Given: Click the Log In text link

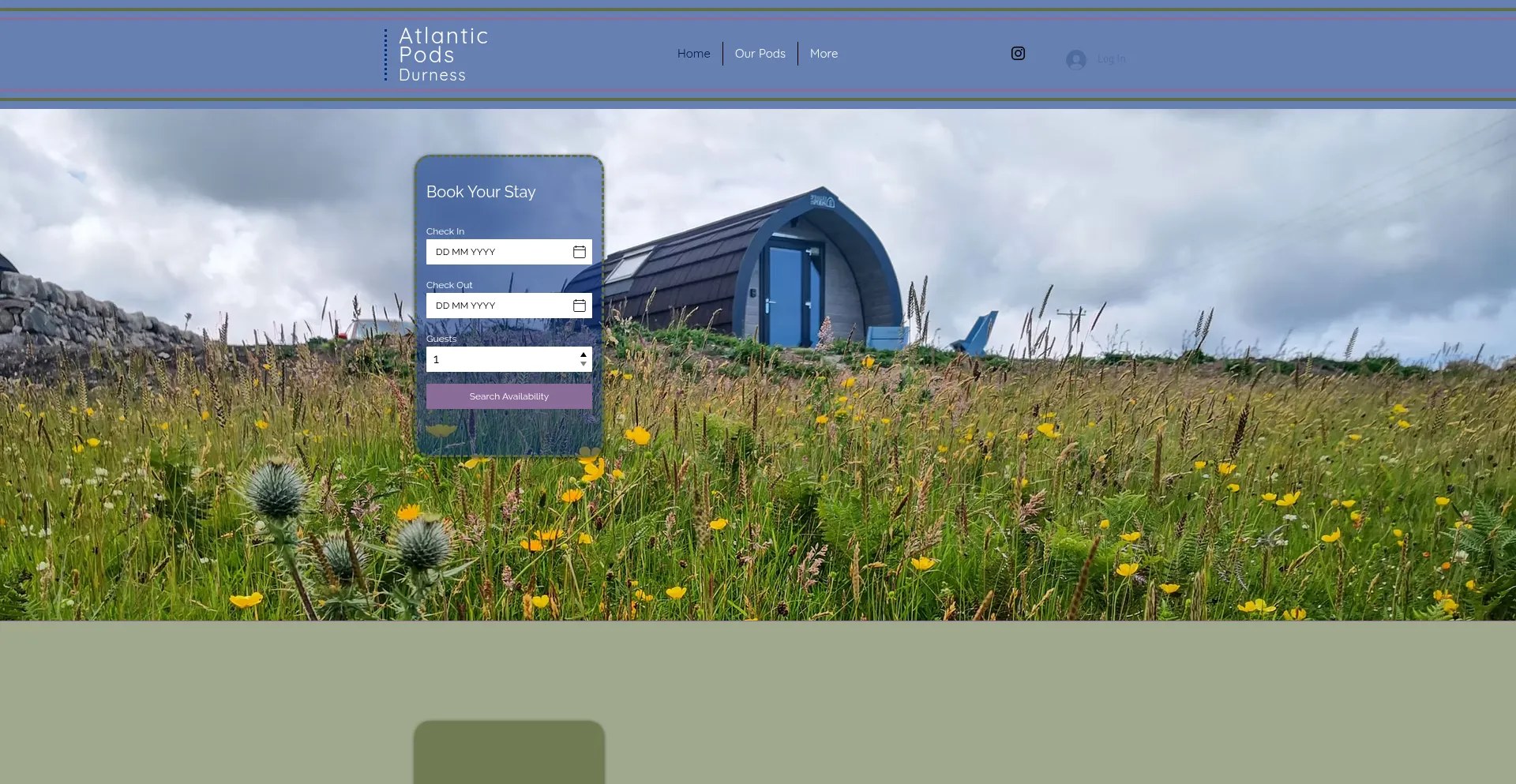Looking at the screenshot, I should (x=1111, y=59).
